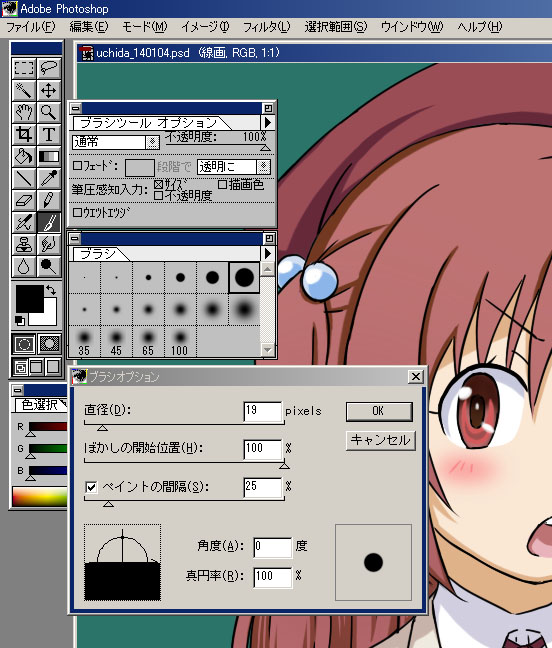Reset to default colors icon
This screenshot has height=648, width=552.
click(20, 320)
